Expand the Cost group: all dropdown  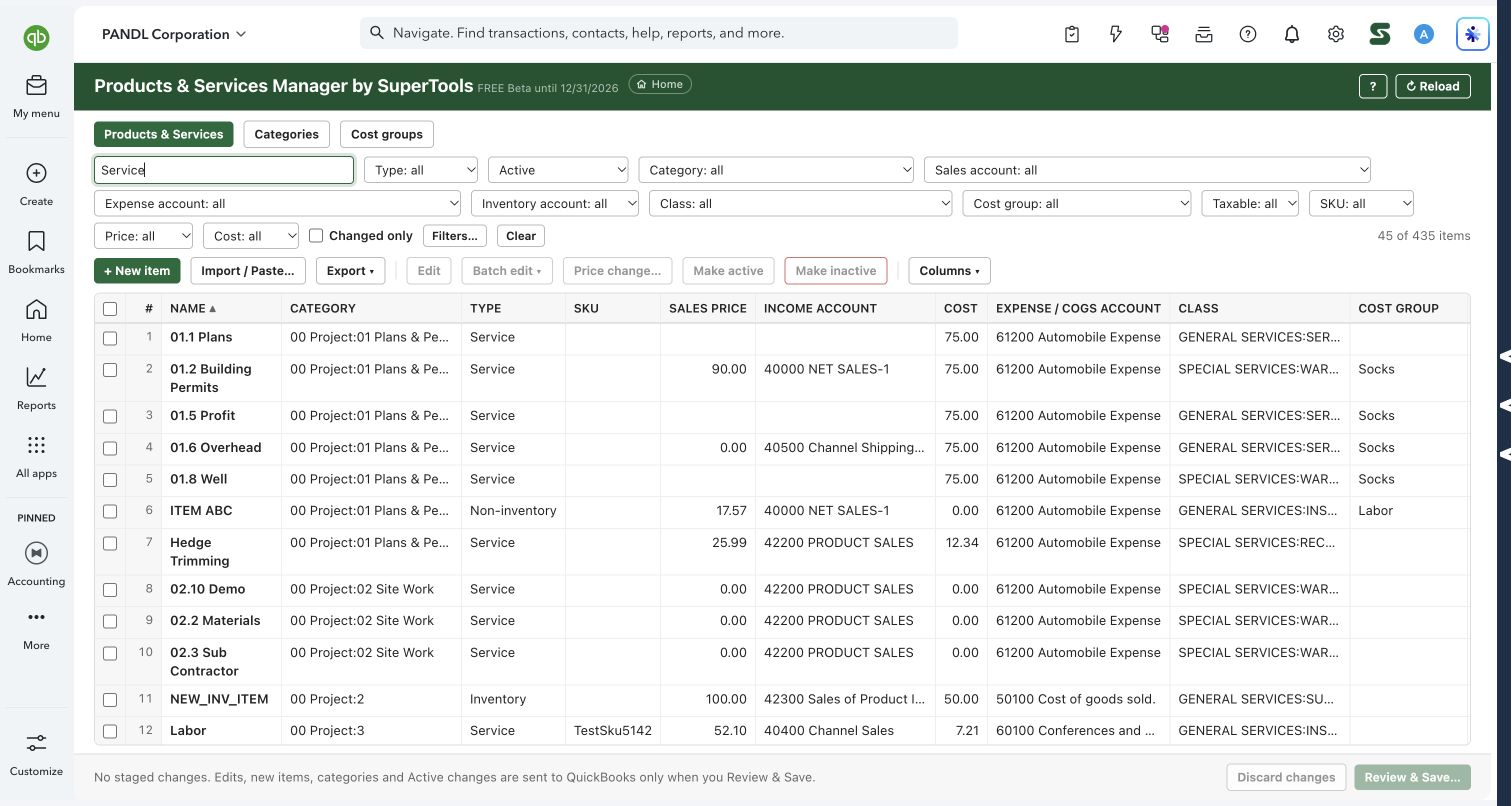(x=1077, y=203)
